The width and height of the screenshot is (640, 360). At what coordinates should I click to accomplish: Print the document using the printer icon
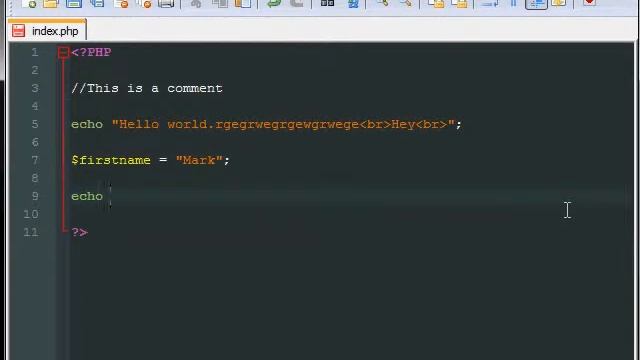tap(167, 3)
